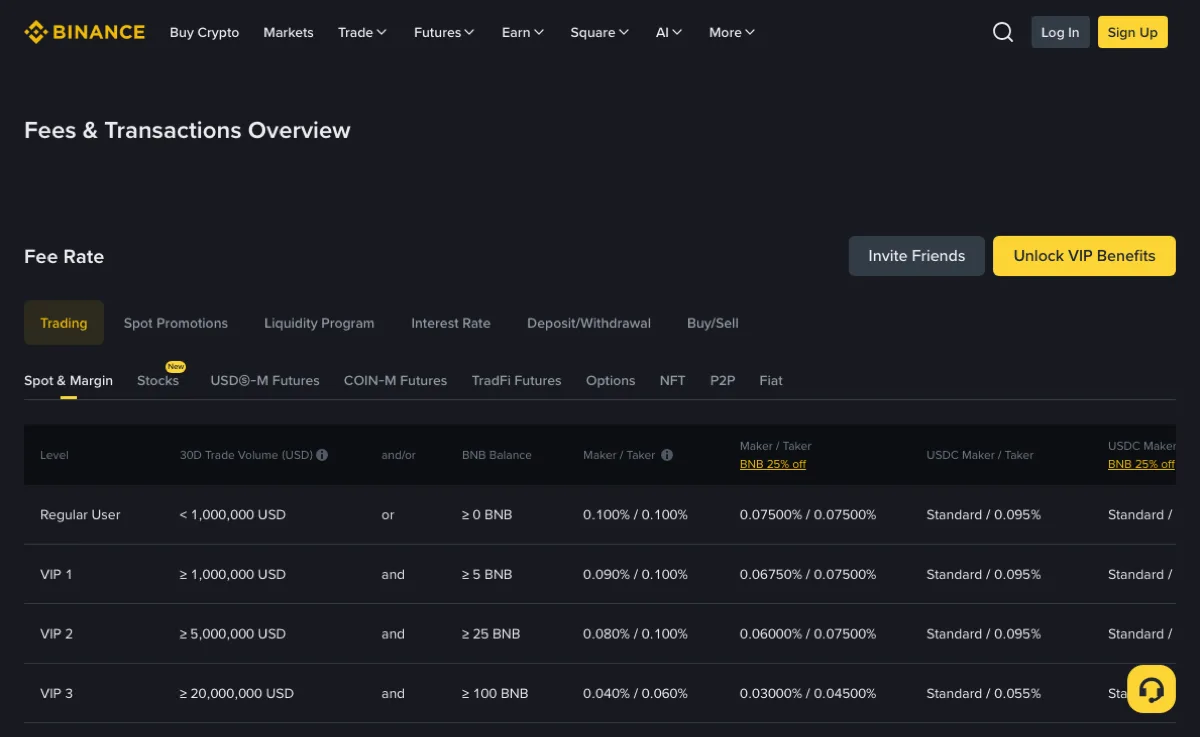Click the '≥ 20,000,000 USD' volume cell
Viewport: 1200px width, 737px height.
[237, 693]
